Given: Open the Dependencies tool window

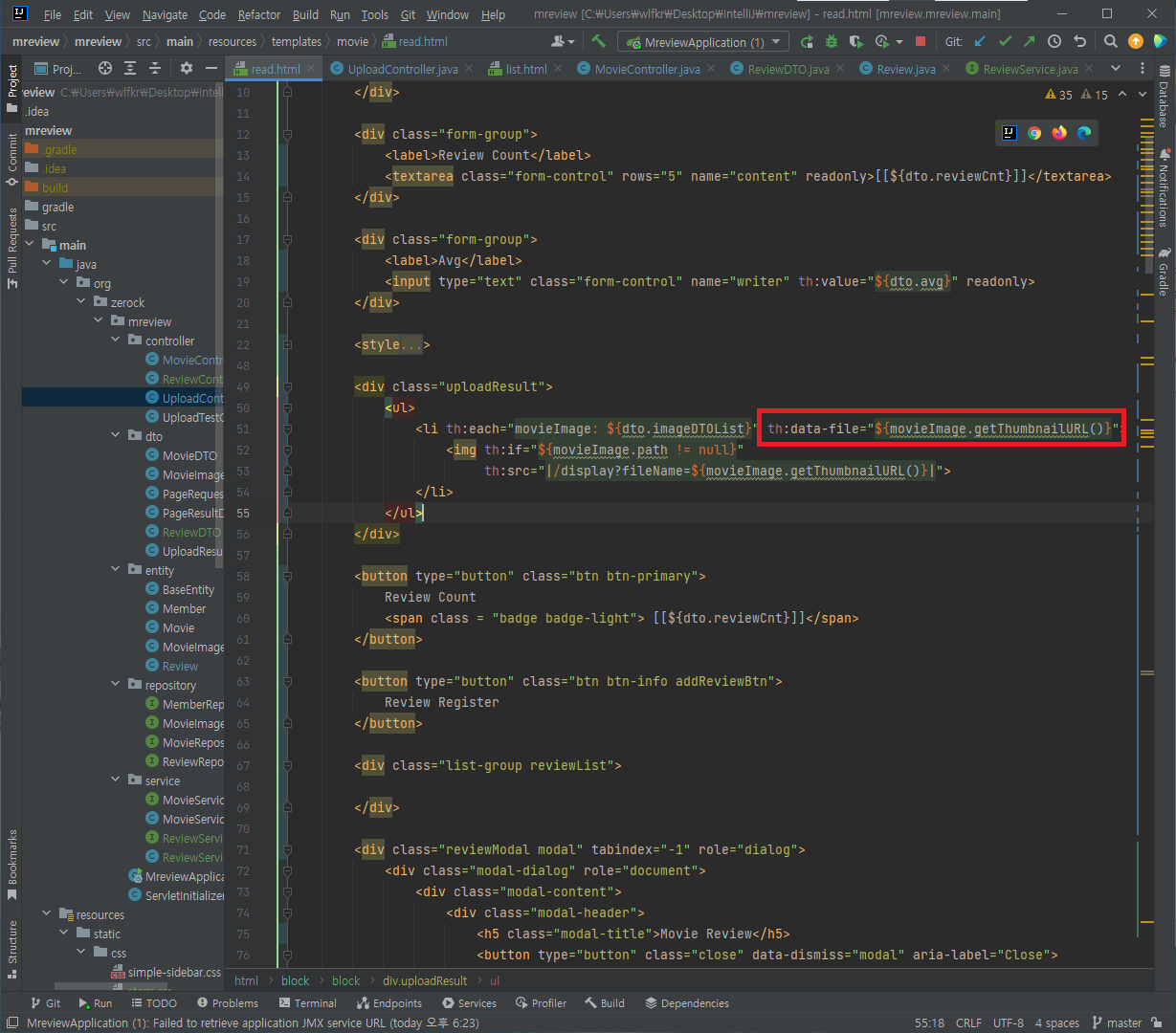Looking at the screenshot, I should click(687, 1003).
